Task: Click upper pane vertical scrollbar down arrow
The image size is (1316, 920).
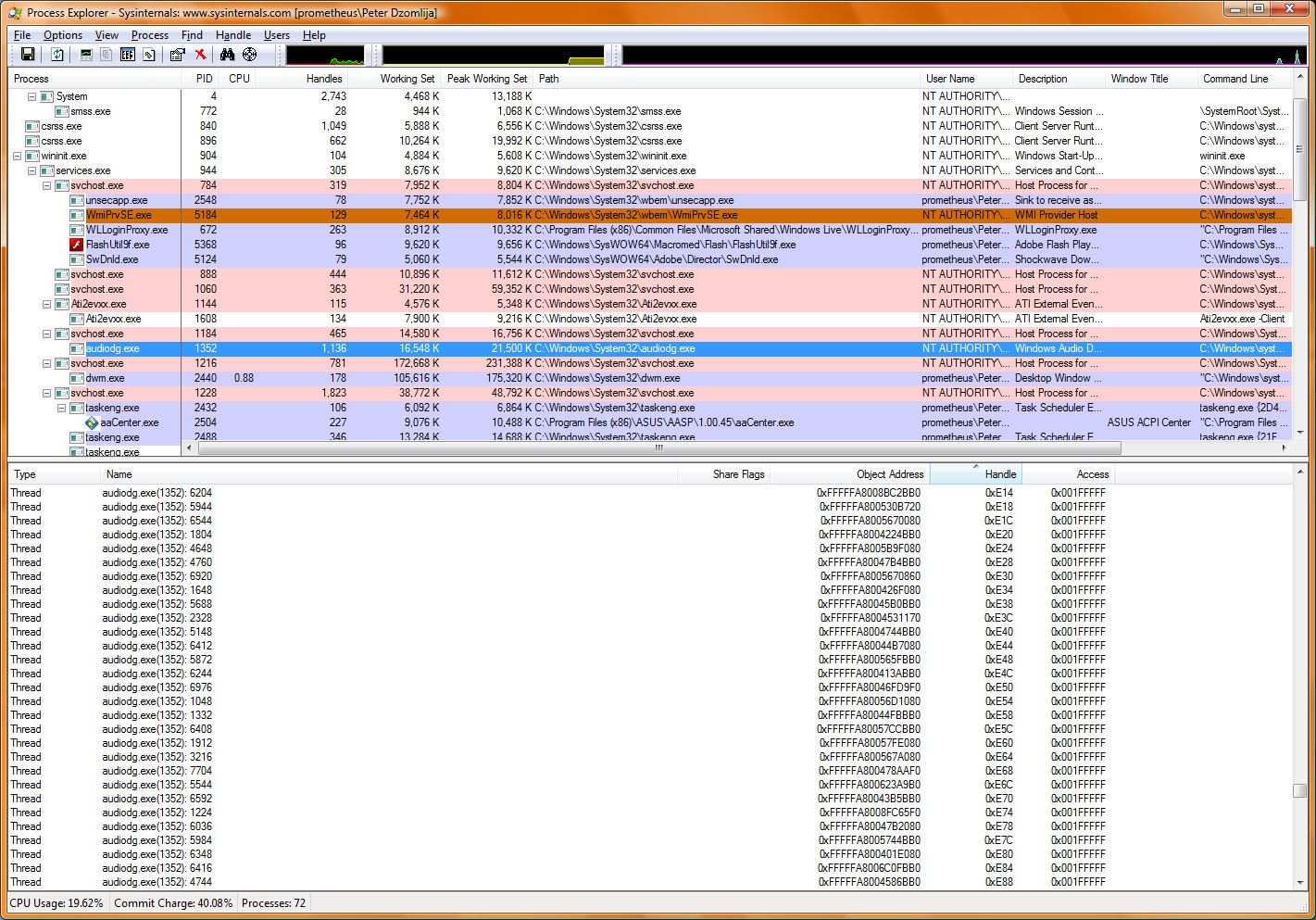Action: [x=1300, y=433]
